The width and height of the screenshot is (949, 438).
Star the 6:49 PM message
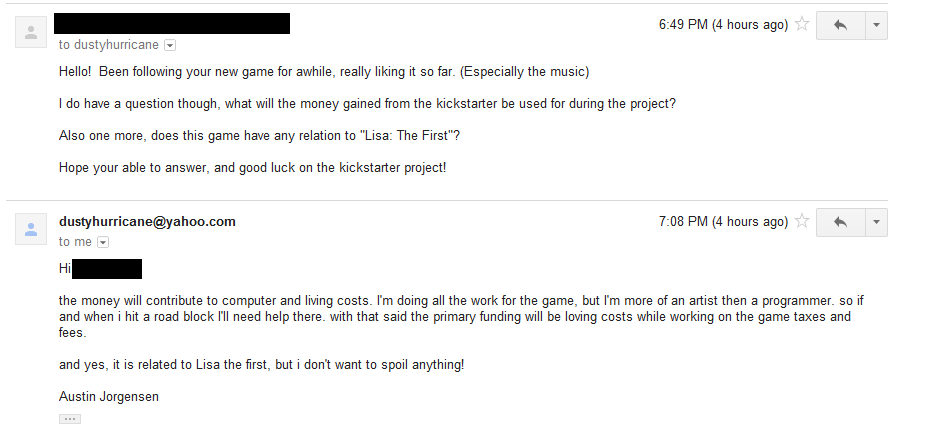(802, 24)
